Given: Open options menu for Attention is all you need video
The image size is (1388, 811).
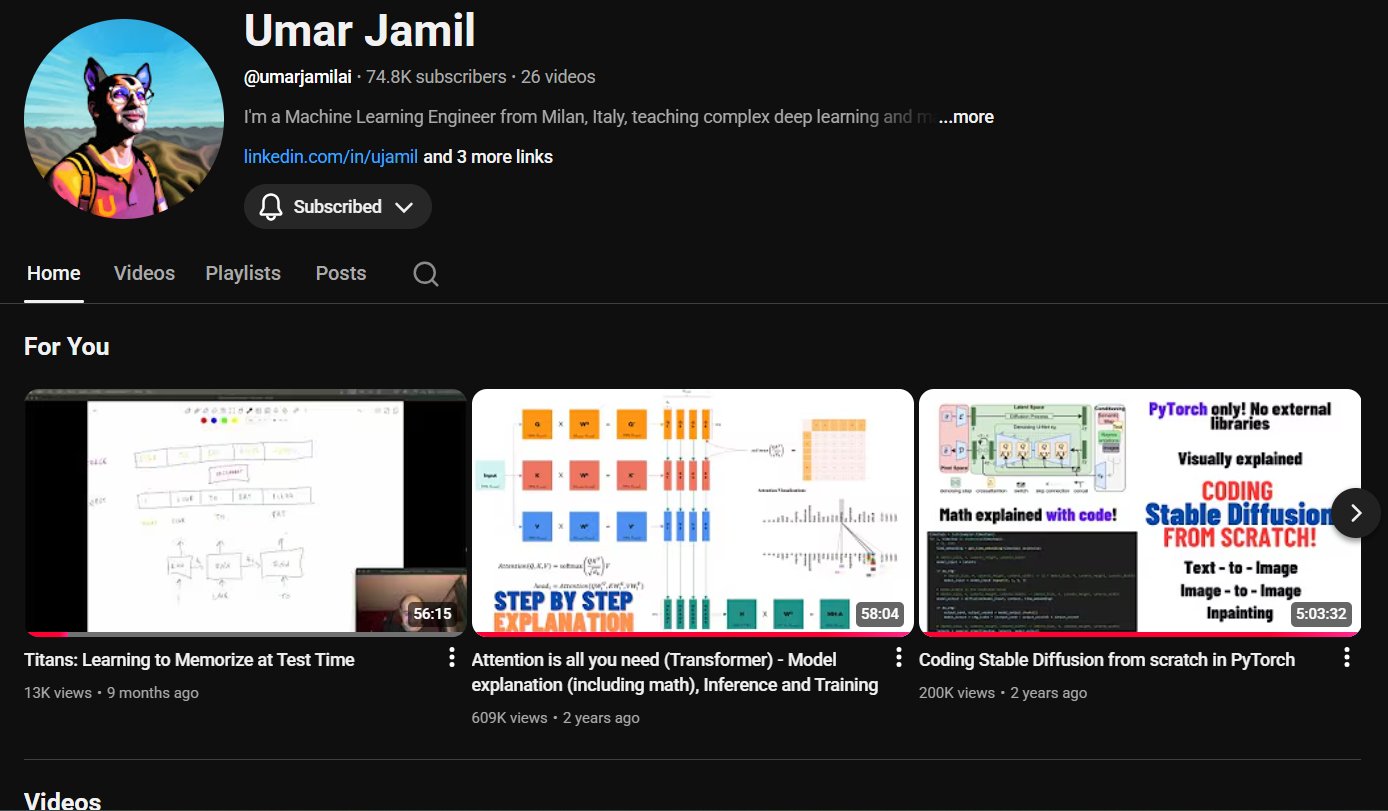Looking at the screenshot, I should [x=898, y=657].
